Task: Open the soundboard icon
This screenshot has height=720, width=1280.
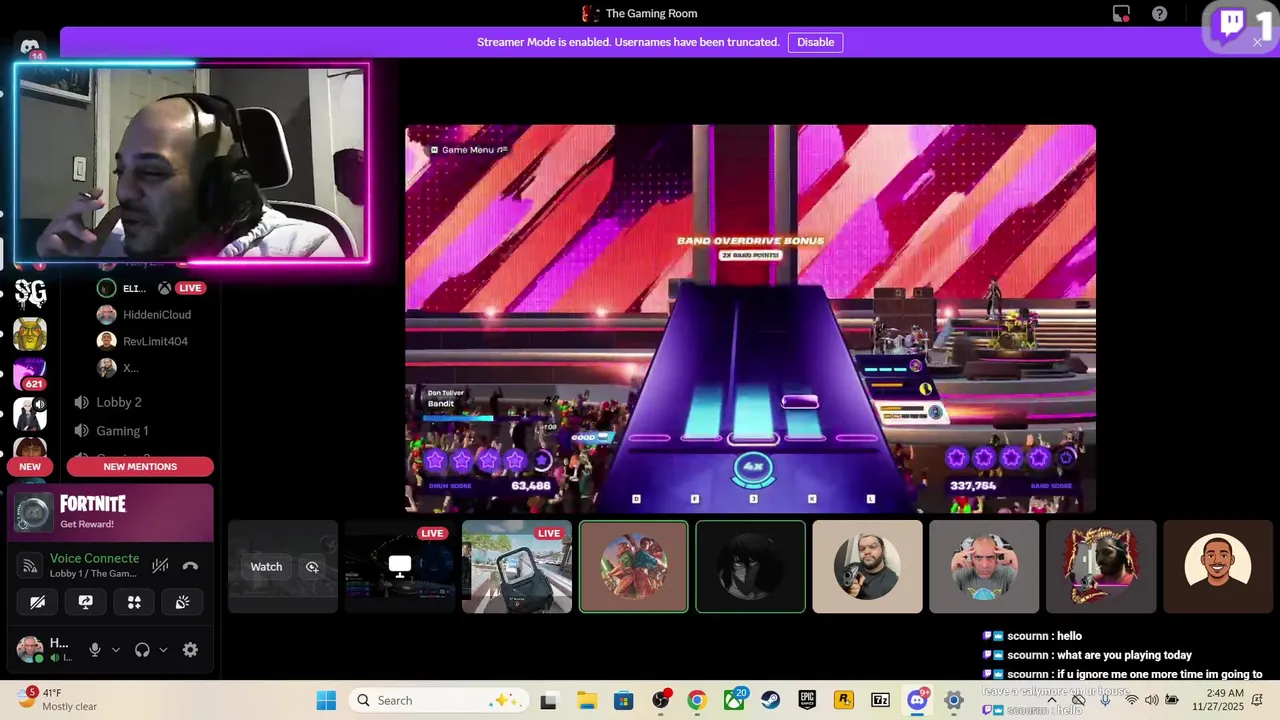Action: coord(182,602)
